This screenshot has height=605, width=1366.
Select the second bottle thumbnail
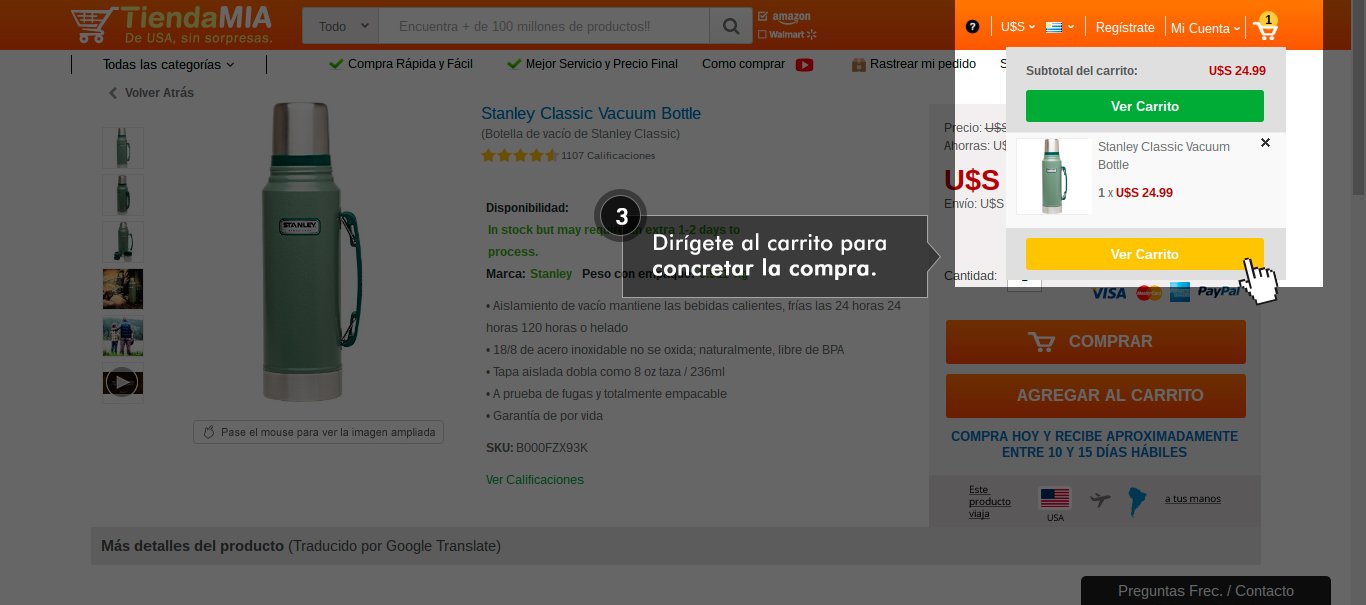pyautogui.click(x=122, y=195)
